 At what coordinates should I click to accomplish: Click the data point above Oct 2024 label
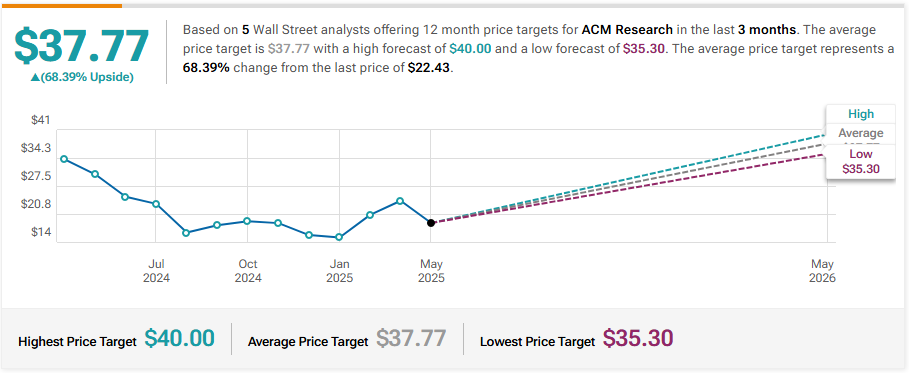click(x=247, y=221)
